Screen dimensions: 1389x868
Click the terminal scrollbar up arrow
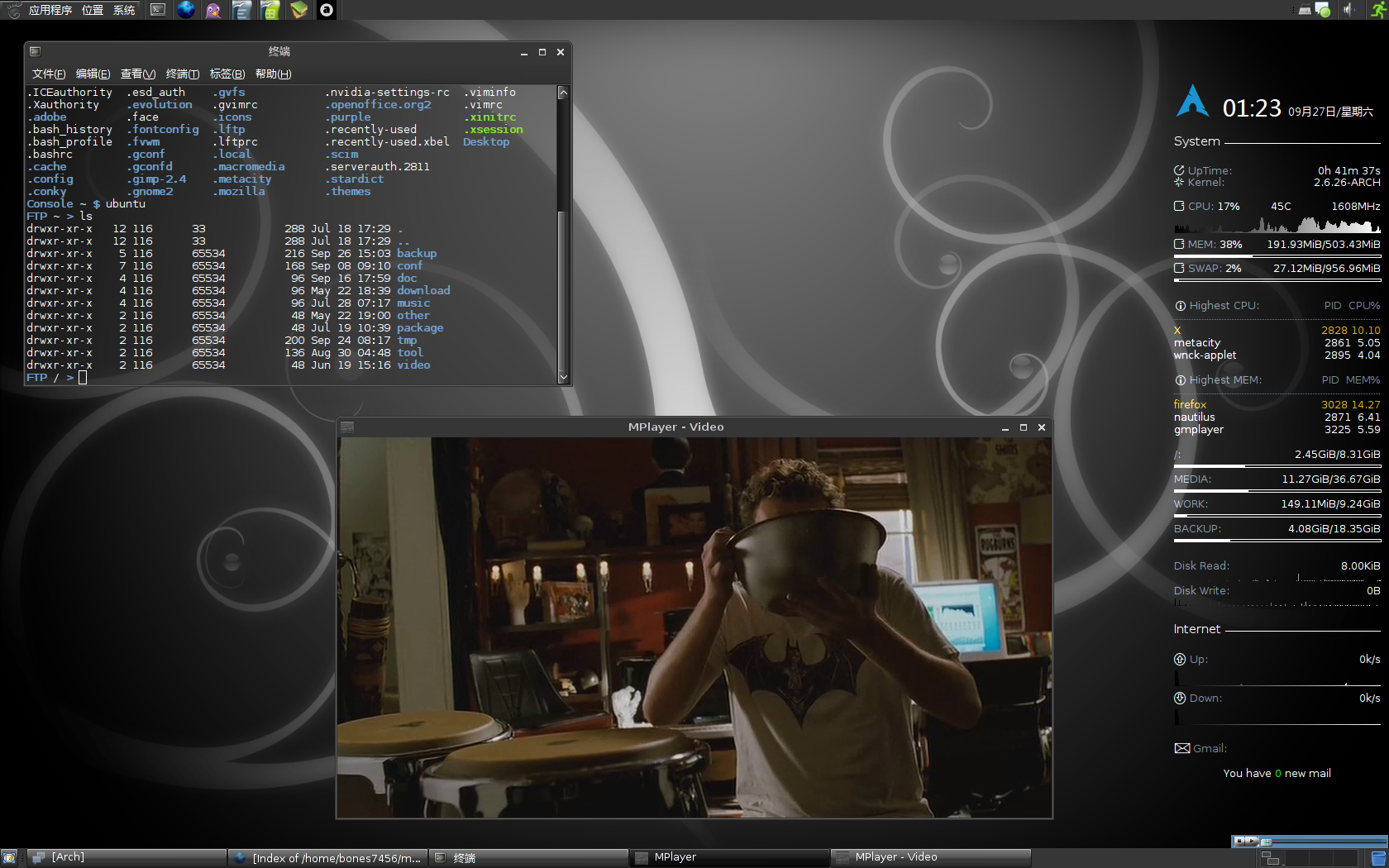[563, 93]
